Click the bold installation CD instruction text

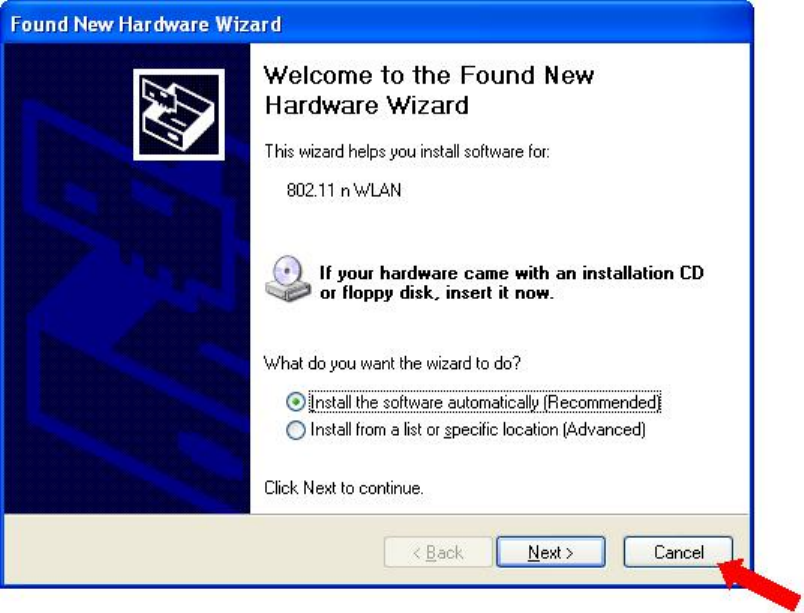pos(511,282)
